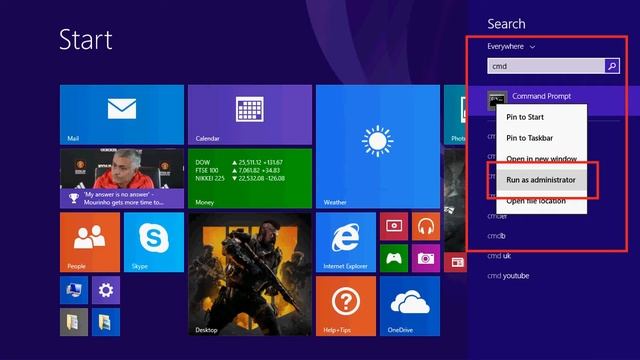Open the This PC small tile
The height and width of the screenshot is (360, 640).
(74, 290)
